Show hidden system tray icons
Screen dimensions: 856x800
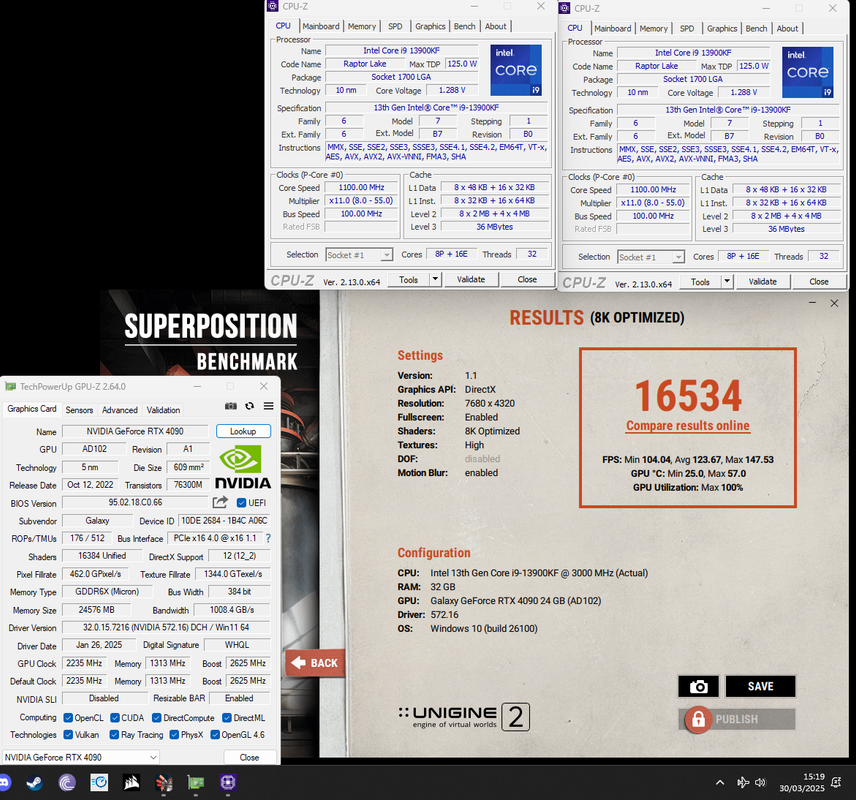pyautogui.click(x=720, y=783)
